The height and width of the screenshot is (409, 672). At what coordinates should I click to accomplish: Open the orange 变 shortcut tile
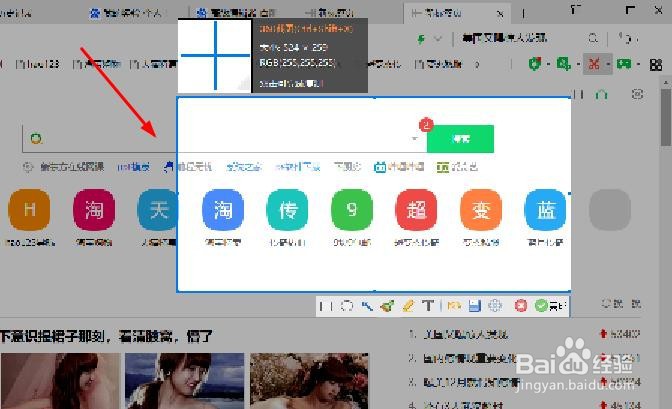(x=481, y=210)
